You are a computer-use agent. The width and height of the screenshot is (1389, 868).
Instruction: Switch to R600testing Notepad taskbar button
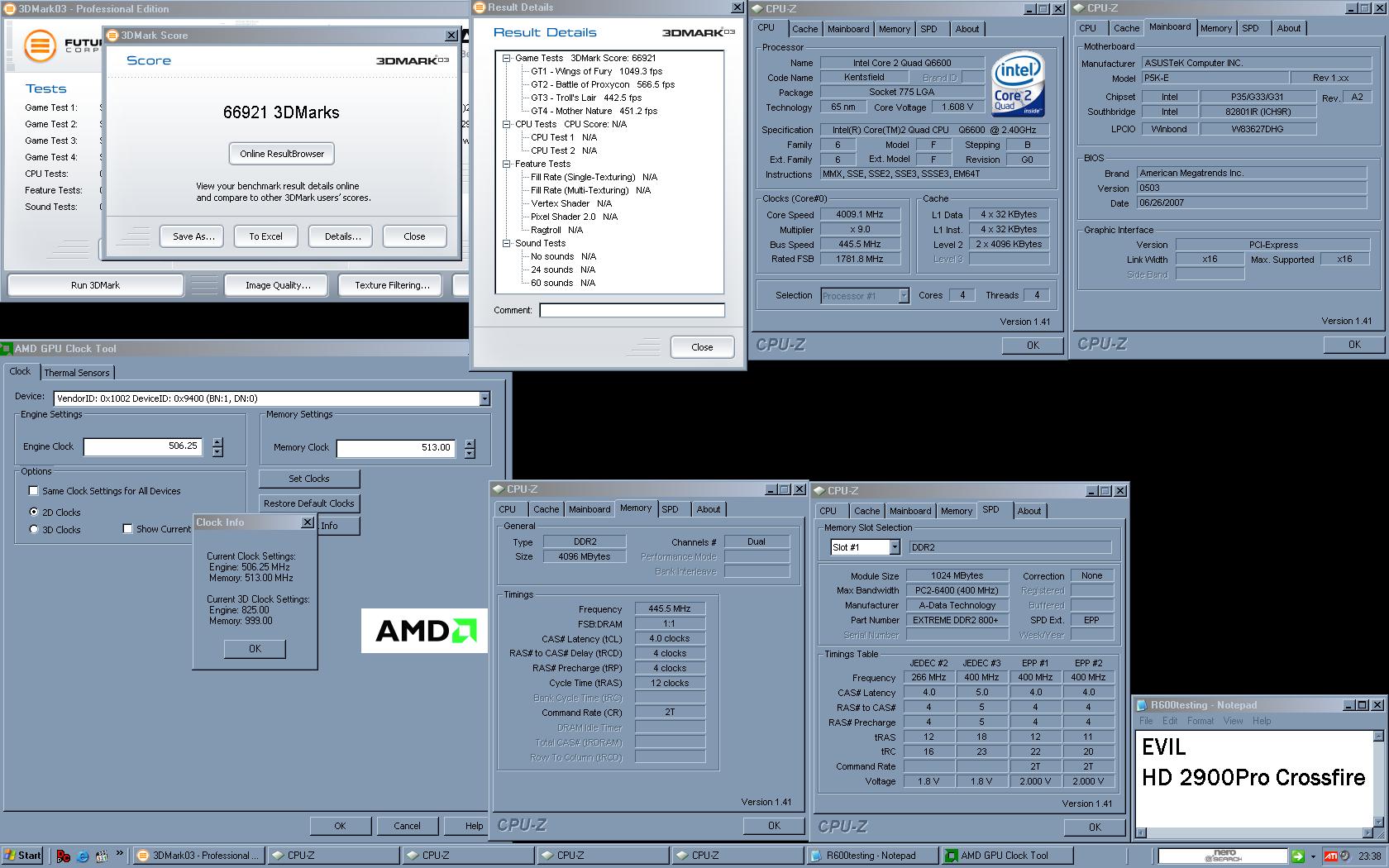click(x=872, y=856)
